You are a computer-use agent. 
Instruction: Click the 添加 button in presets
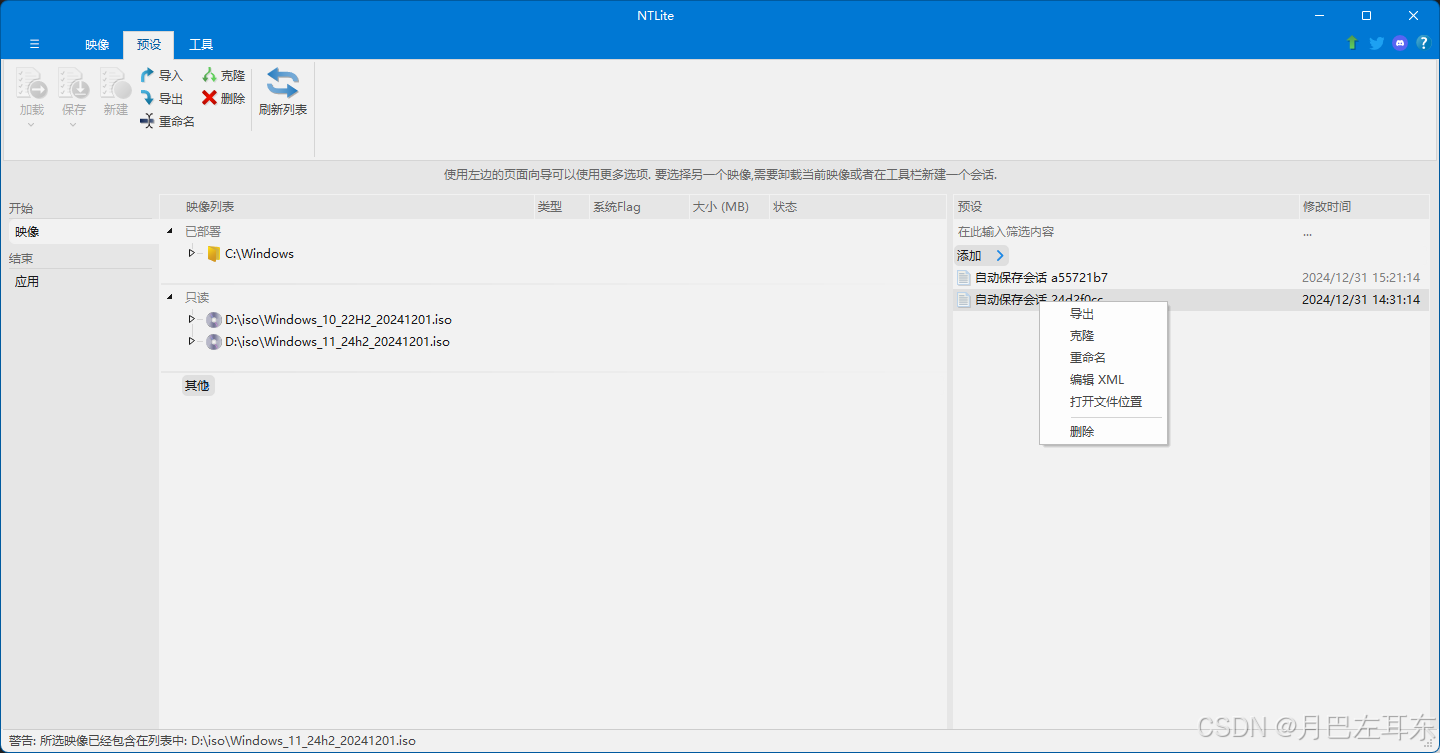[x=969, y=256]
